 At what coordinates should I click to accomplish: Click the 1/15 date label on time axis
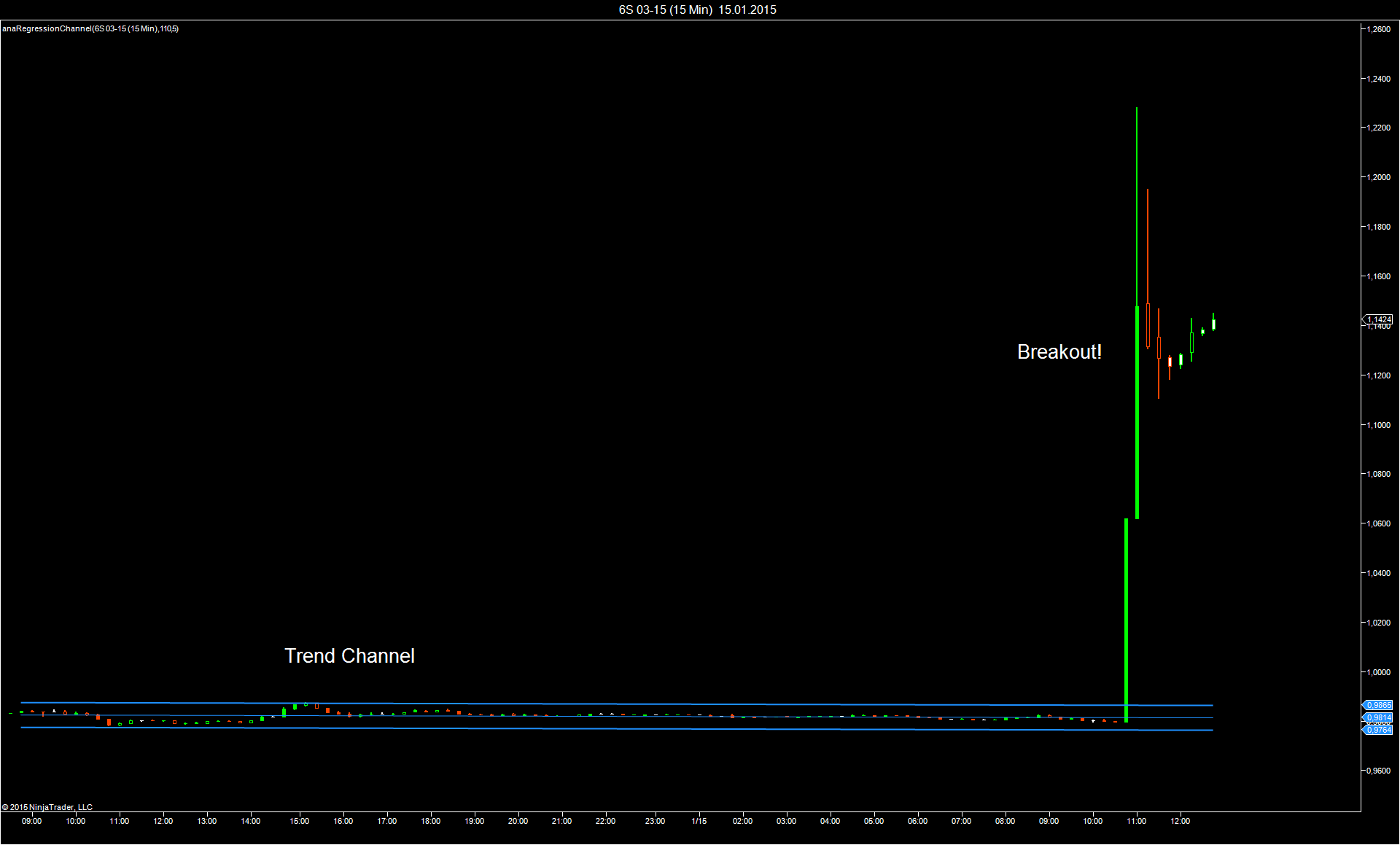699,821
